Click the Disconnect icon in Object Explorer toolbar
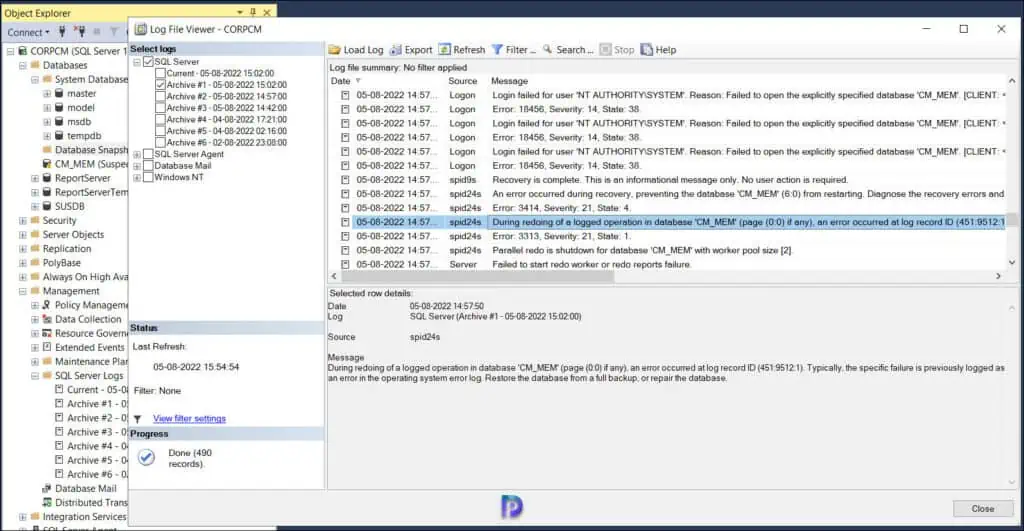 pos(80,31)
